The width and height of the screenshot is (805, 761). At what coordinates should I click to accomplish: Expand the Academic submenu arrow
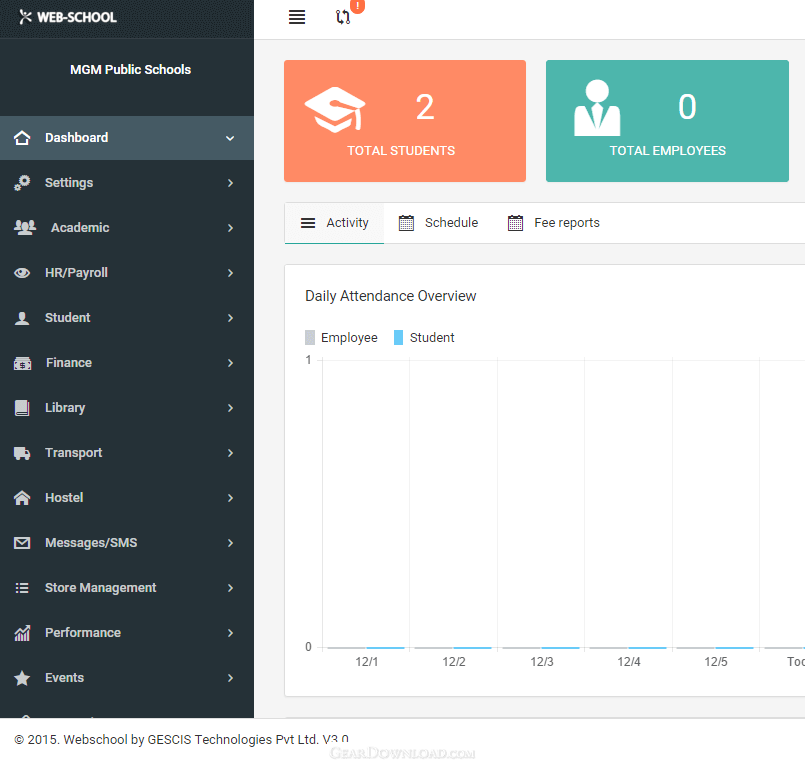click(230, 228)
